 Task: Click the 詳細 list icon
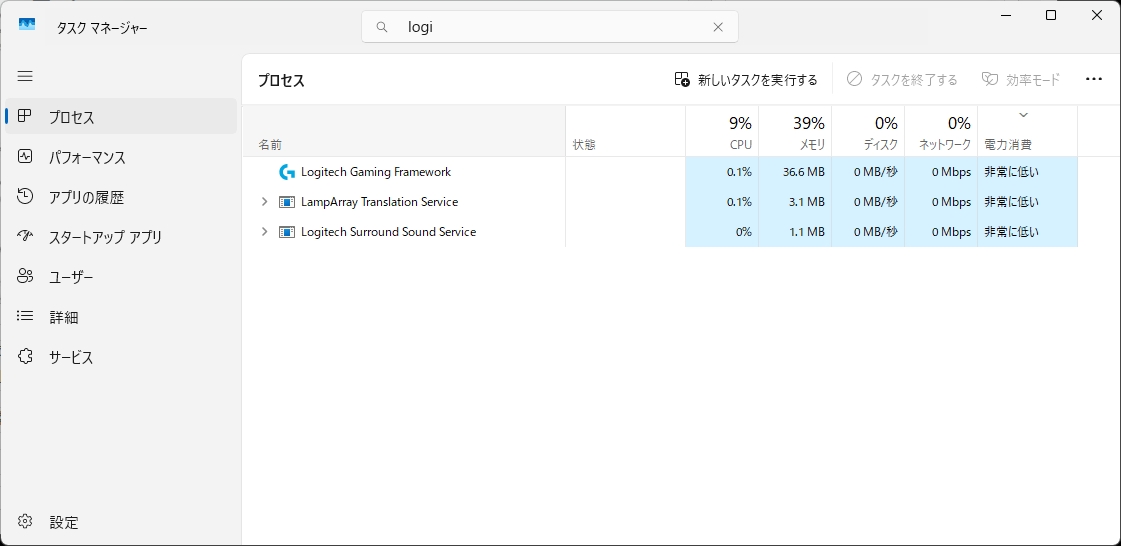point(25,315)
